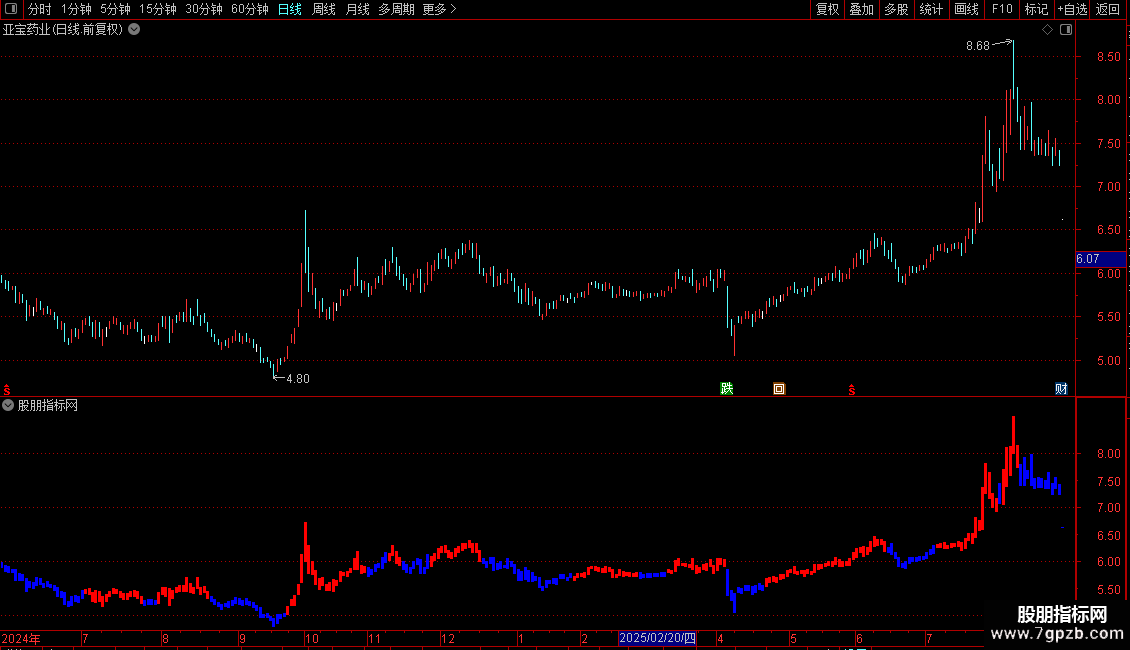
Task: Open the 多周期 multi-period view
Action: click(396, 9)
